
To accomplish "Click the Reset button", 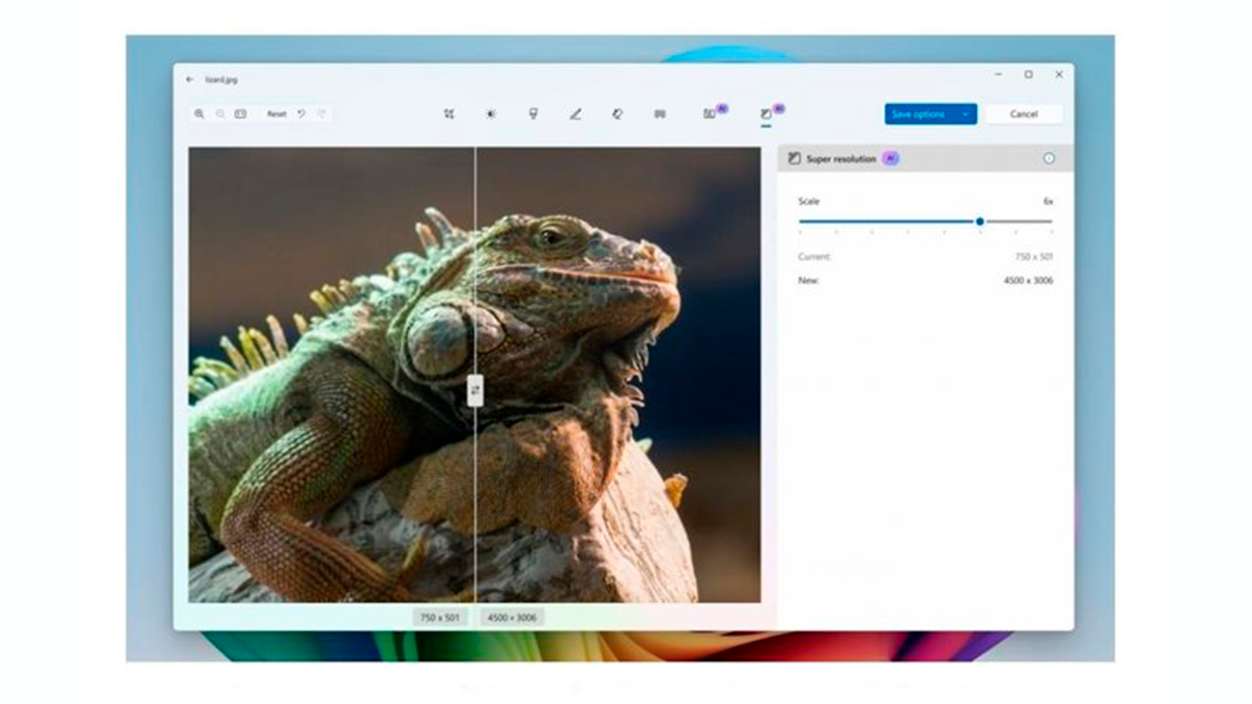I will pos(276,114).
